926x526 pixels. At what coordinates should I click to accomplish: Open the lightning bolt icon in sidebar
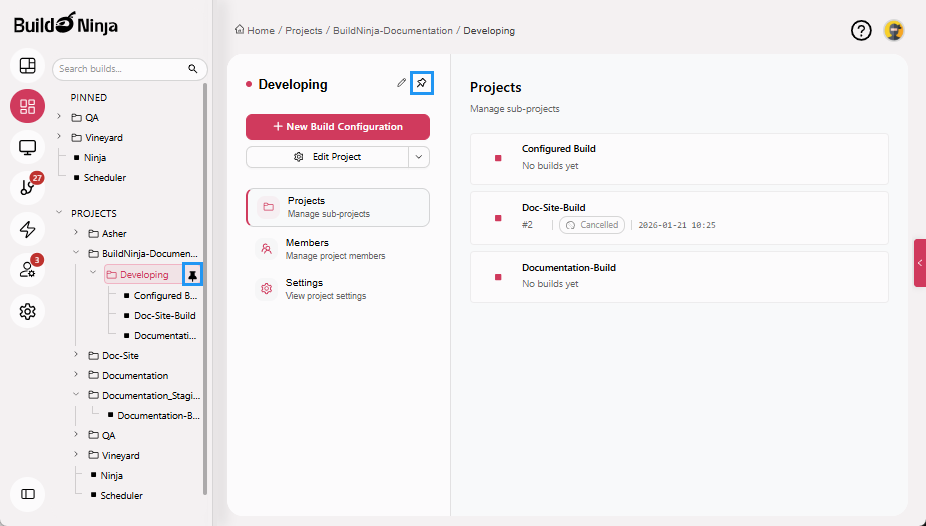(28, 229)
